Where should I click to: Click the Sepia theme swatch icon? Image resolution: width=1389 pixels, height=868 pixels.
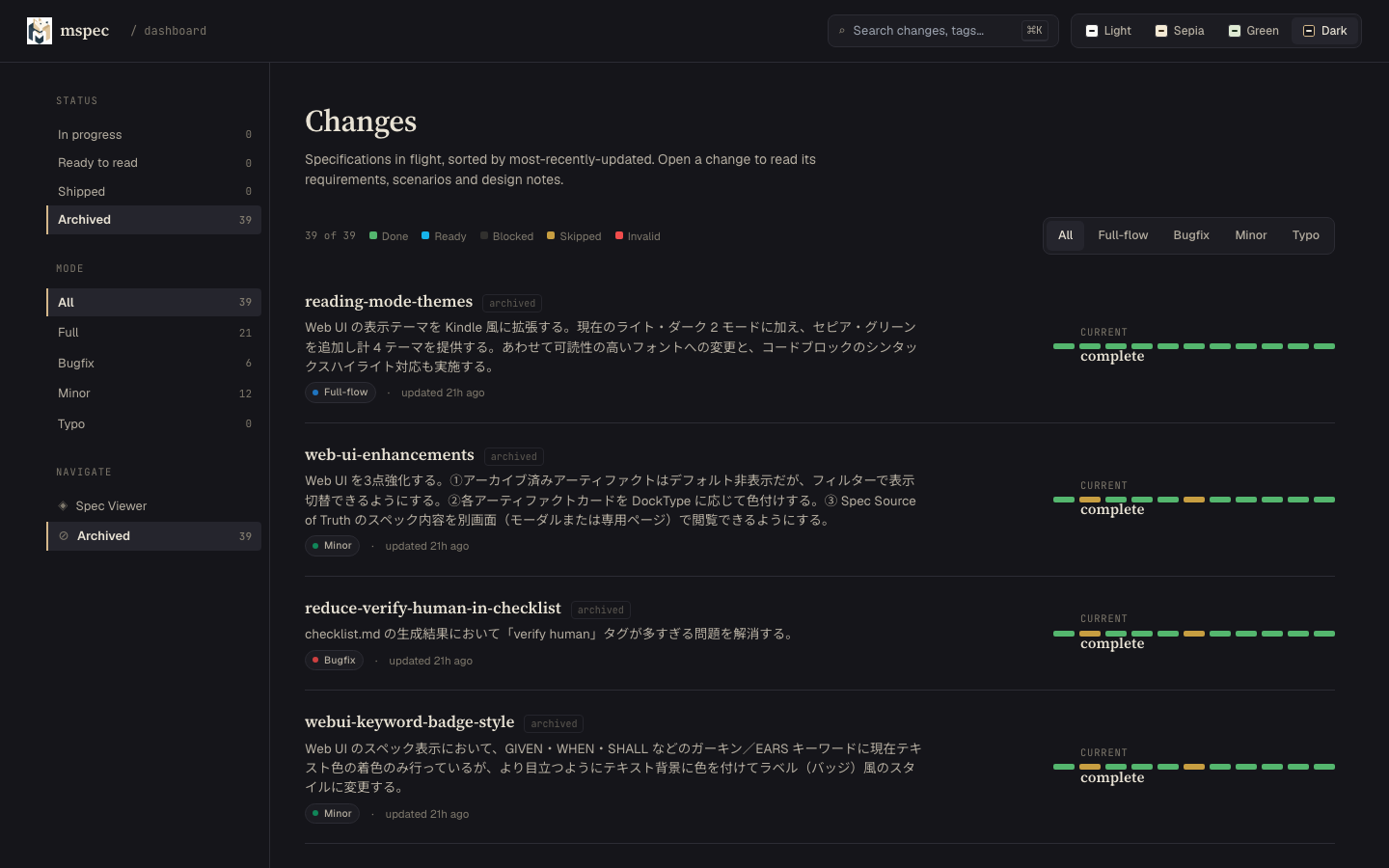[1161, 31]
